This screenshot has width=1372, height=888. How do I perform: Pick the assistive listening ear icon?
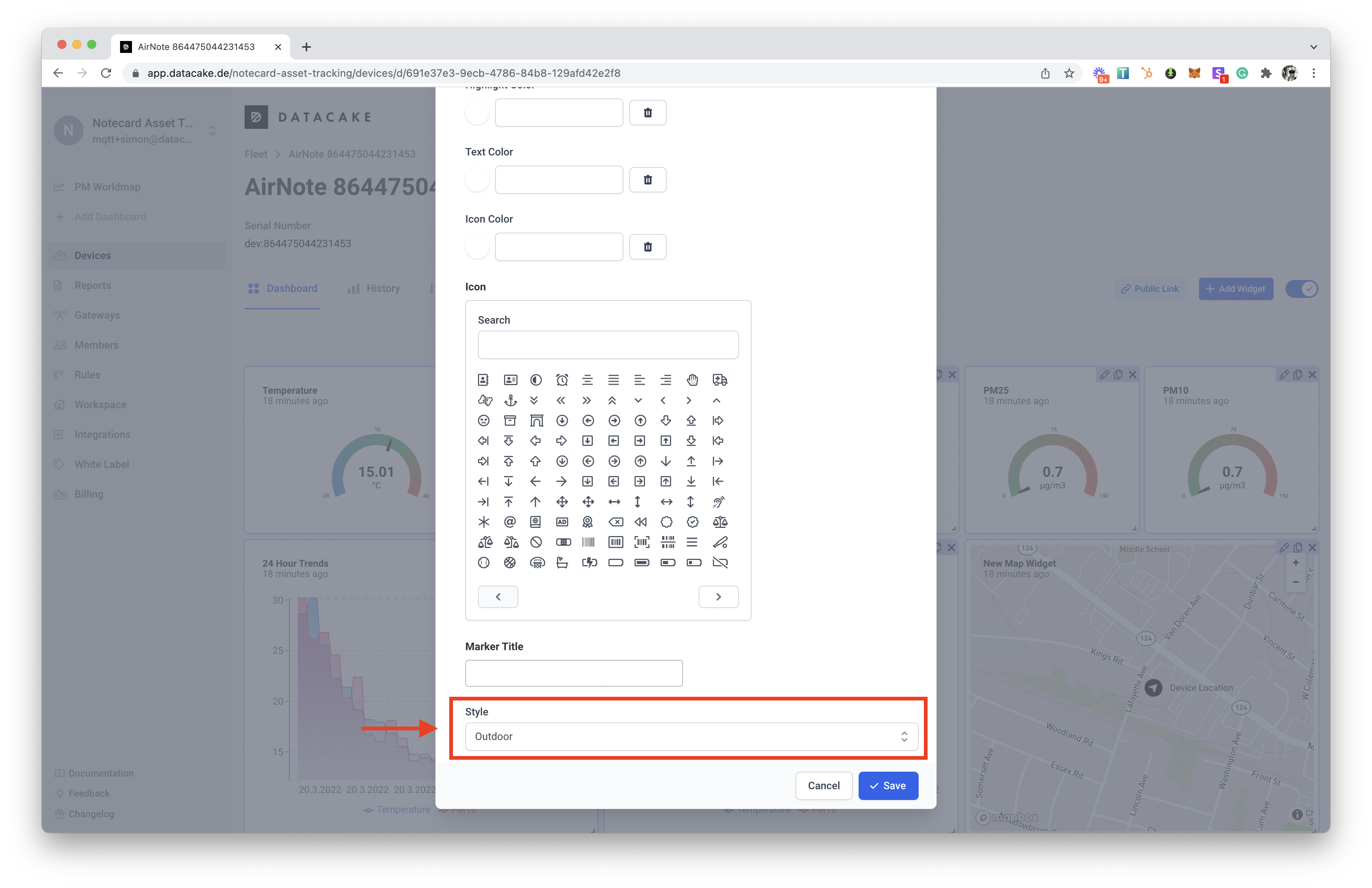click(718, 502)
